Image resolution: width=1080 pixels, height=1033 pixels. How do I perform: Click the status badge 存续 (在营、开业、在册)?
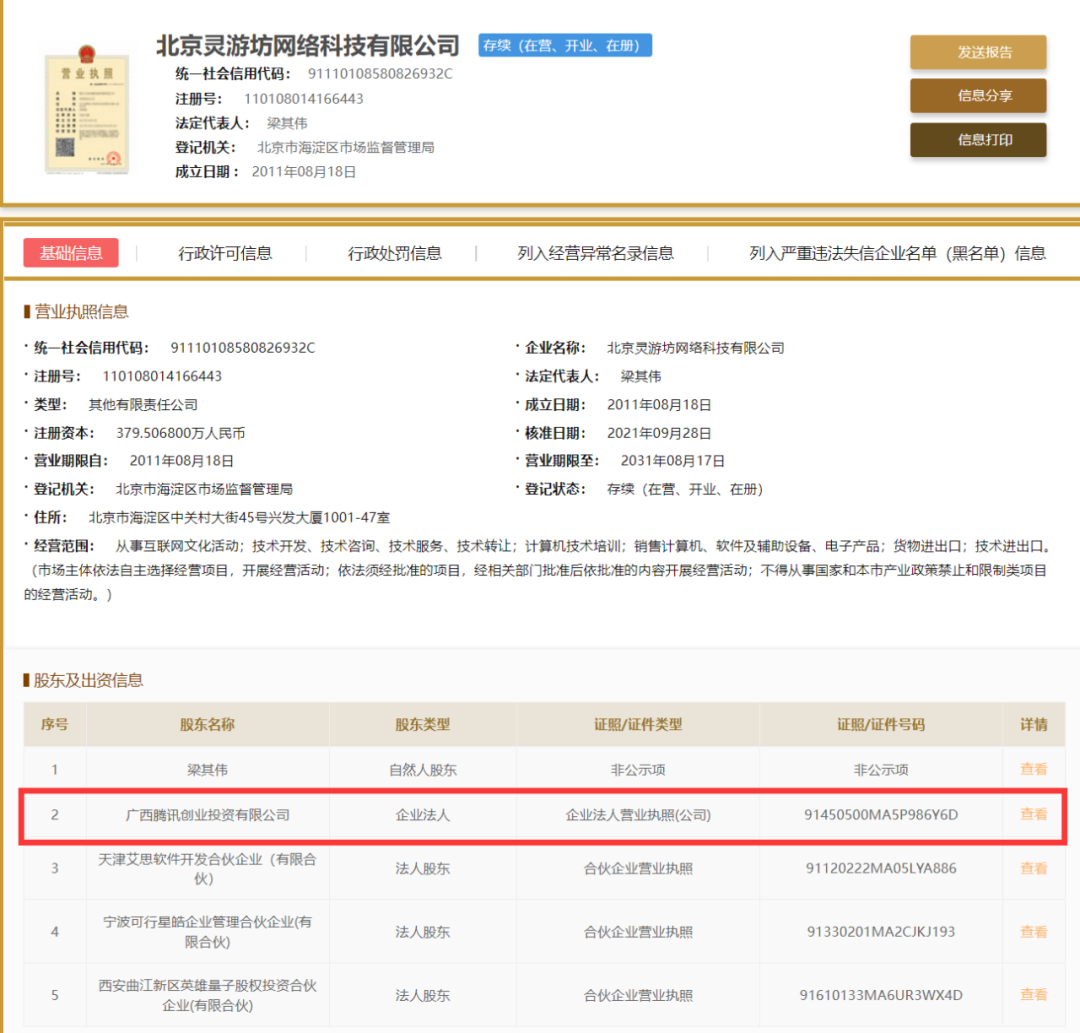tap(565, 45)
